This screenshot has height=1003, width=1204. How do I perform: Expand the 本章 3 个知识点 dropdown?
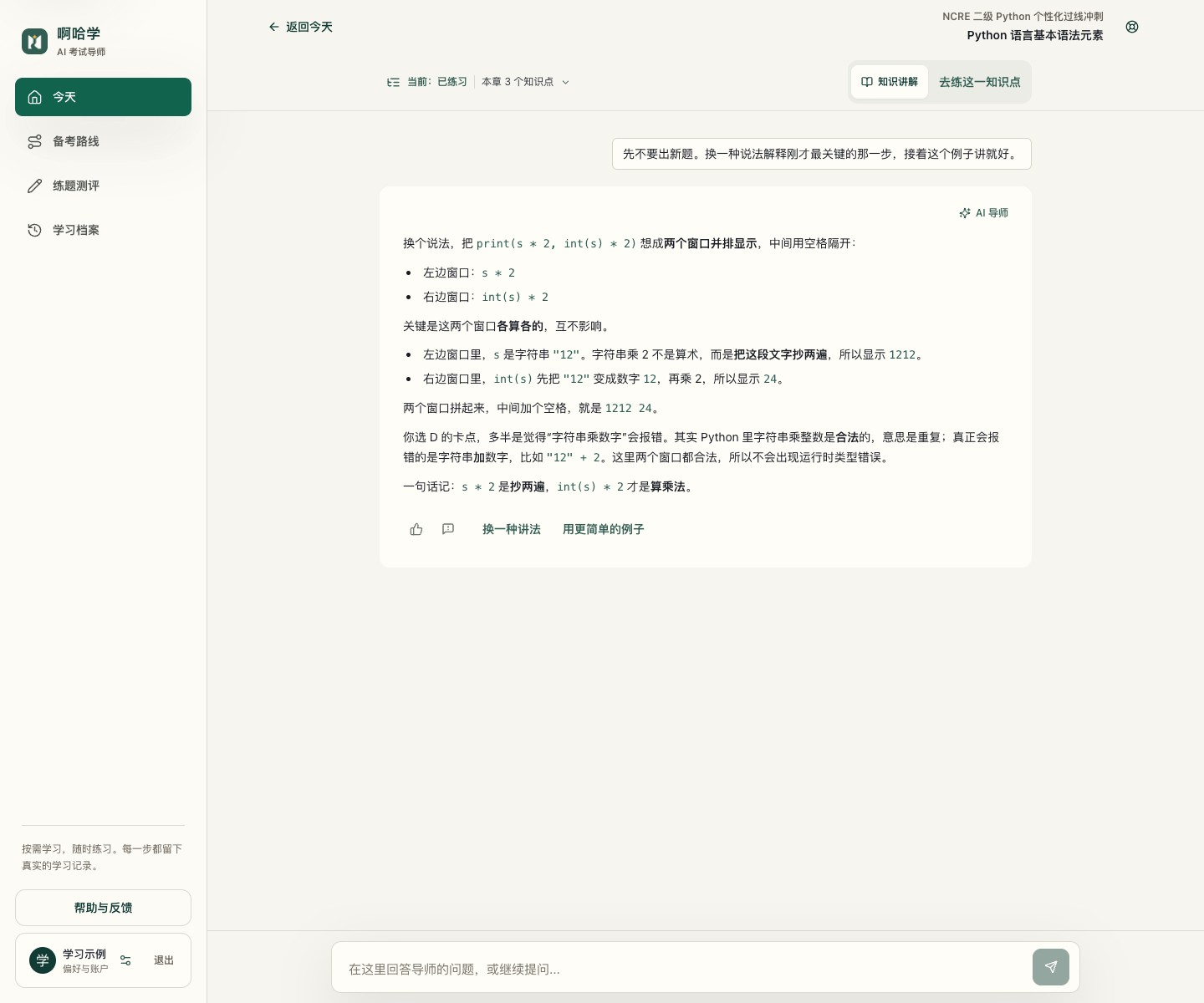pyautogui.click(x=525, y=82)
